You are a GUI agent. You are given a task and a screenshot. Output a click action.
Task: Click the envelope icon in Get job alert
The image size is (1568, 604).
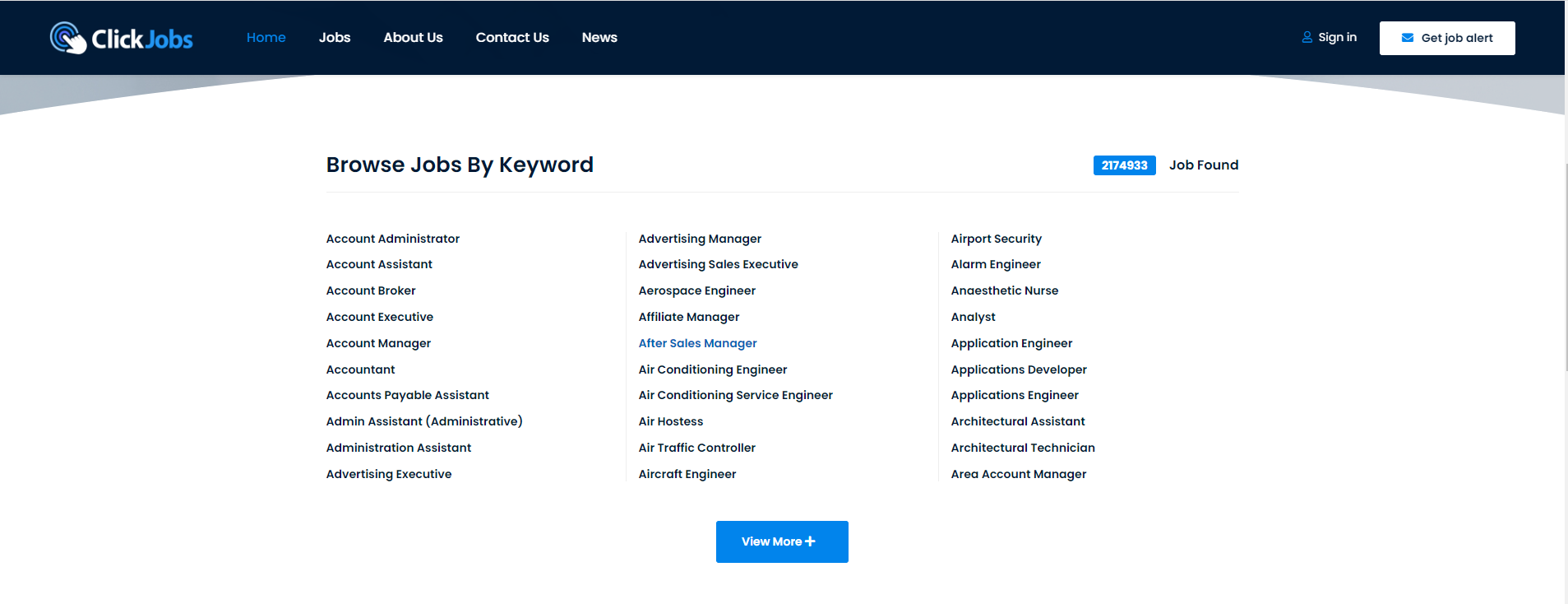pos(1407,38)
